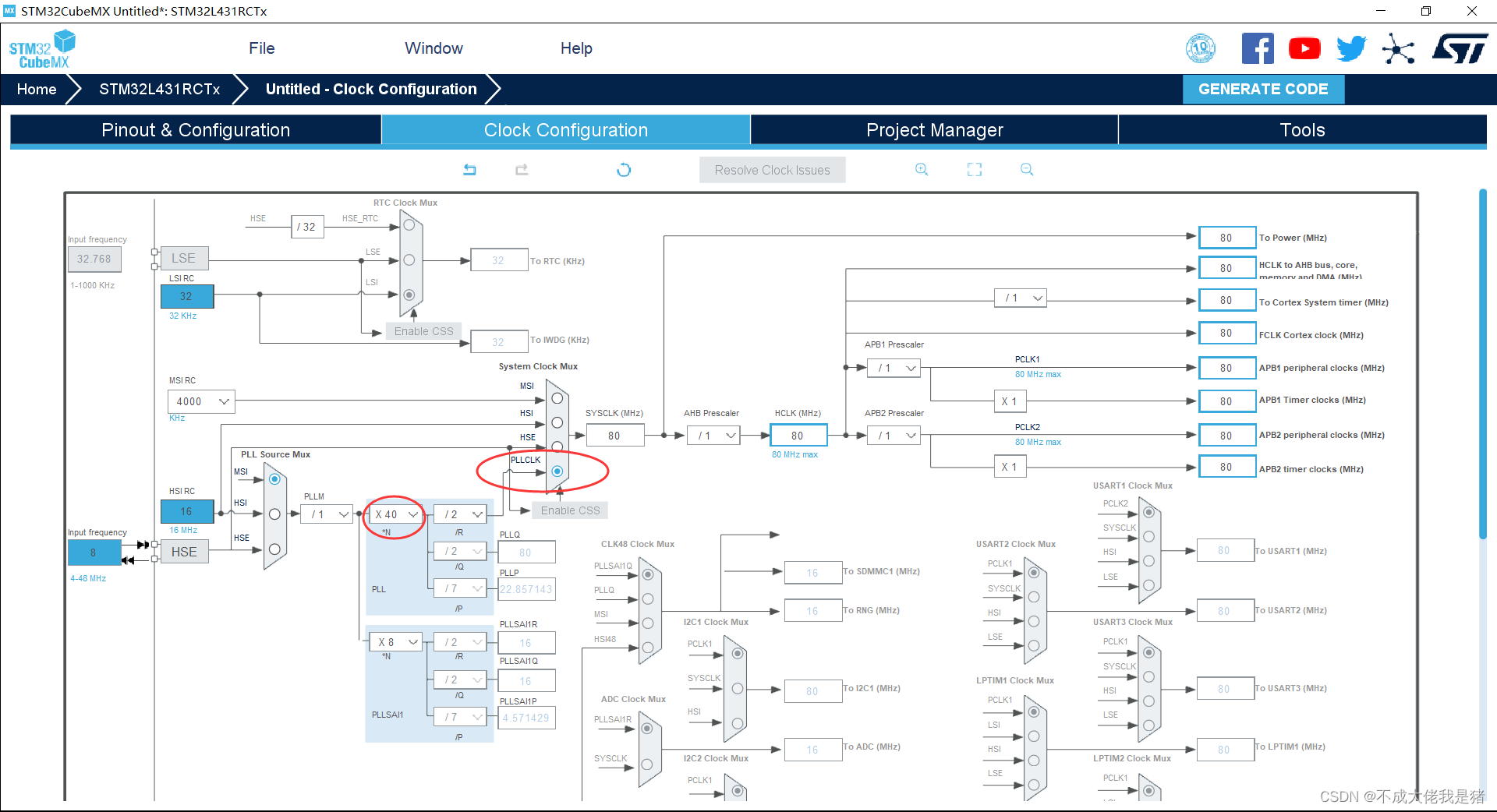Open the MSI RC 4000 dropdown
This screenshot has width=1497, height=812.
point(201,401)
